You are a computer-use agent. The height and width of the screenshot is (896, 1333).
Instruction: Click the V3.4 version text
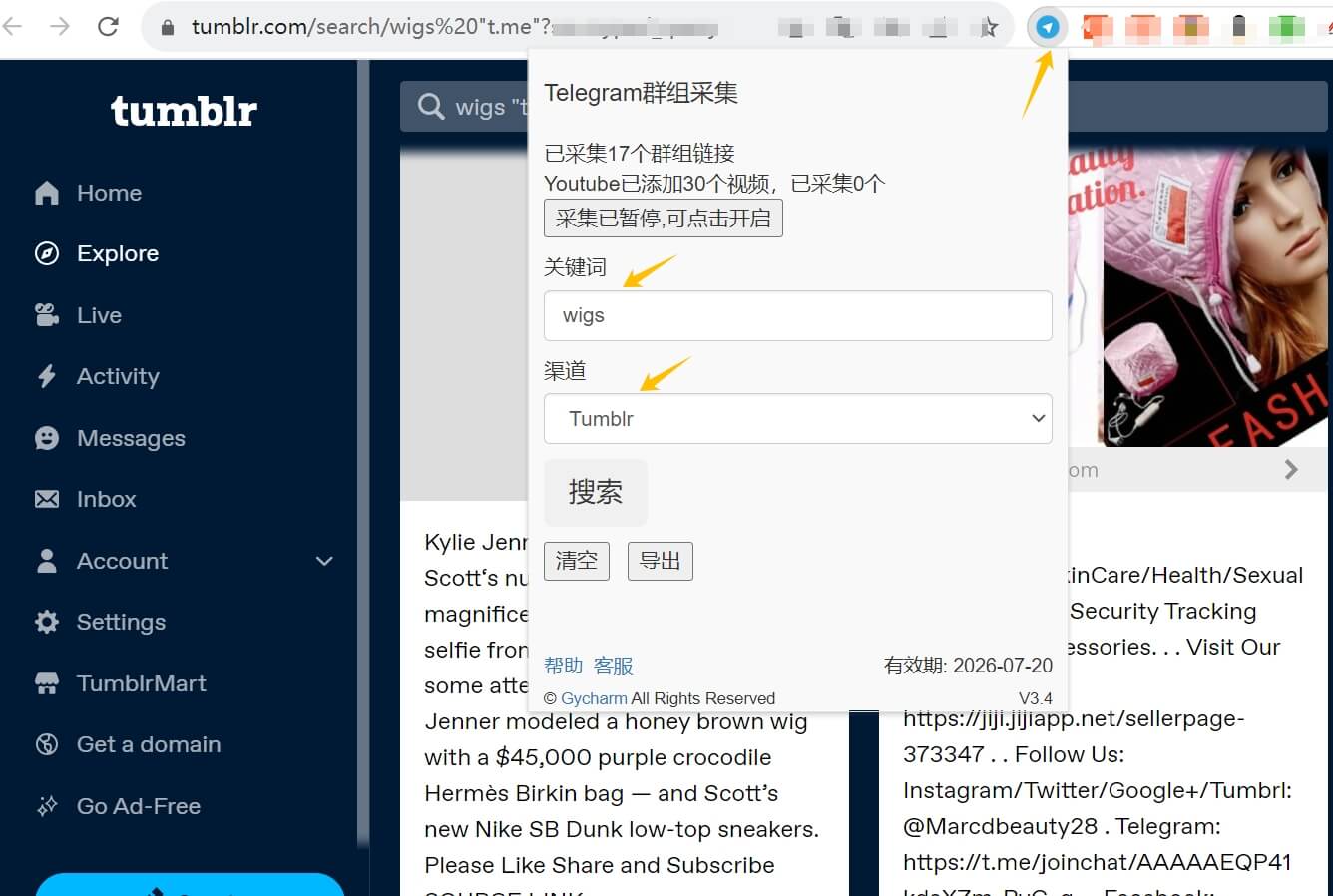(1036, 698)
